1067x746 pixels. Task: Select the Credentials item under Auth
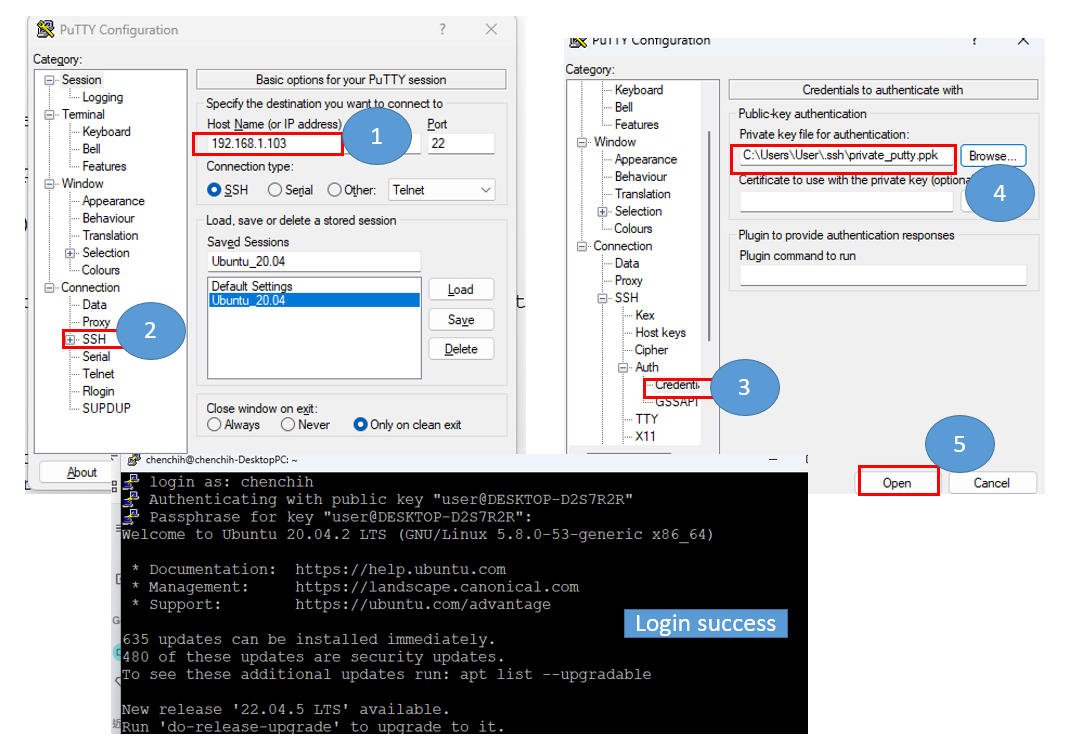pyautogui.click(x=677, y=385)
